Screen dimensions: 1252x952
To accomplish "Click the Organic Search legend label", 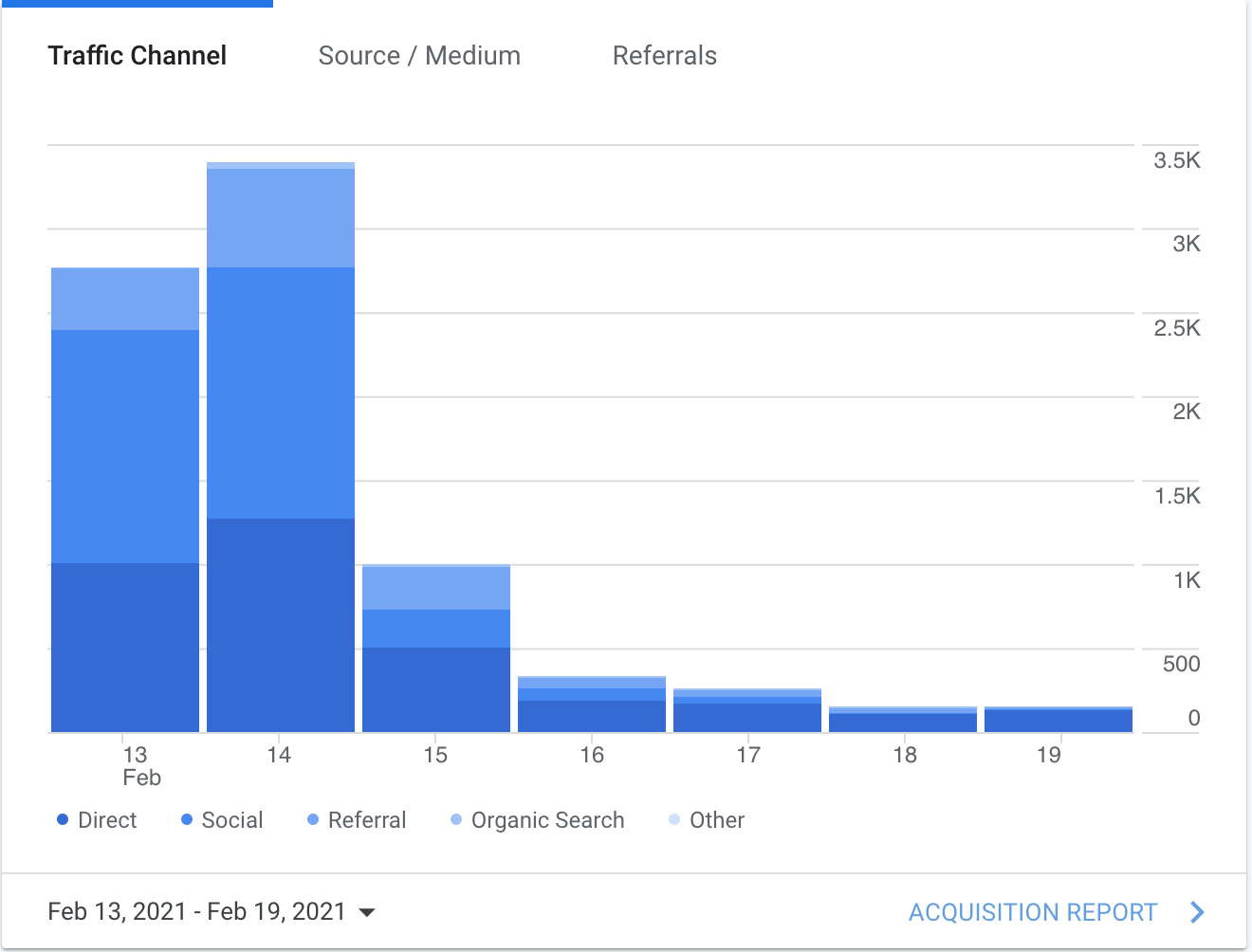I will (547, 820).
